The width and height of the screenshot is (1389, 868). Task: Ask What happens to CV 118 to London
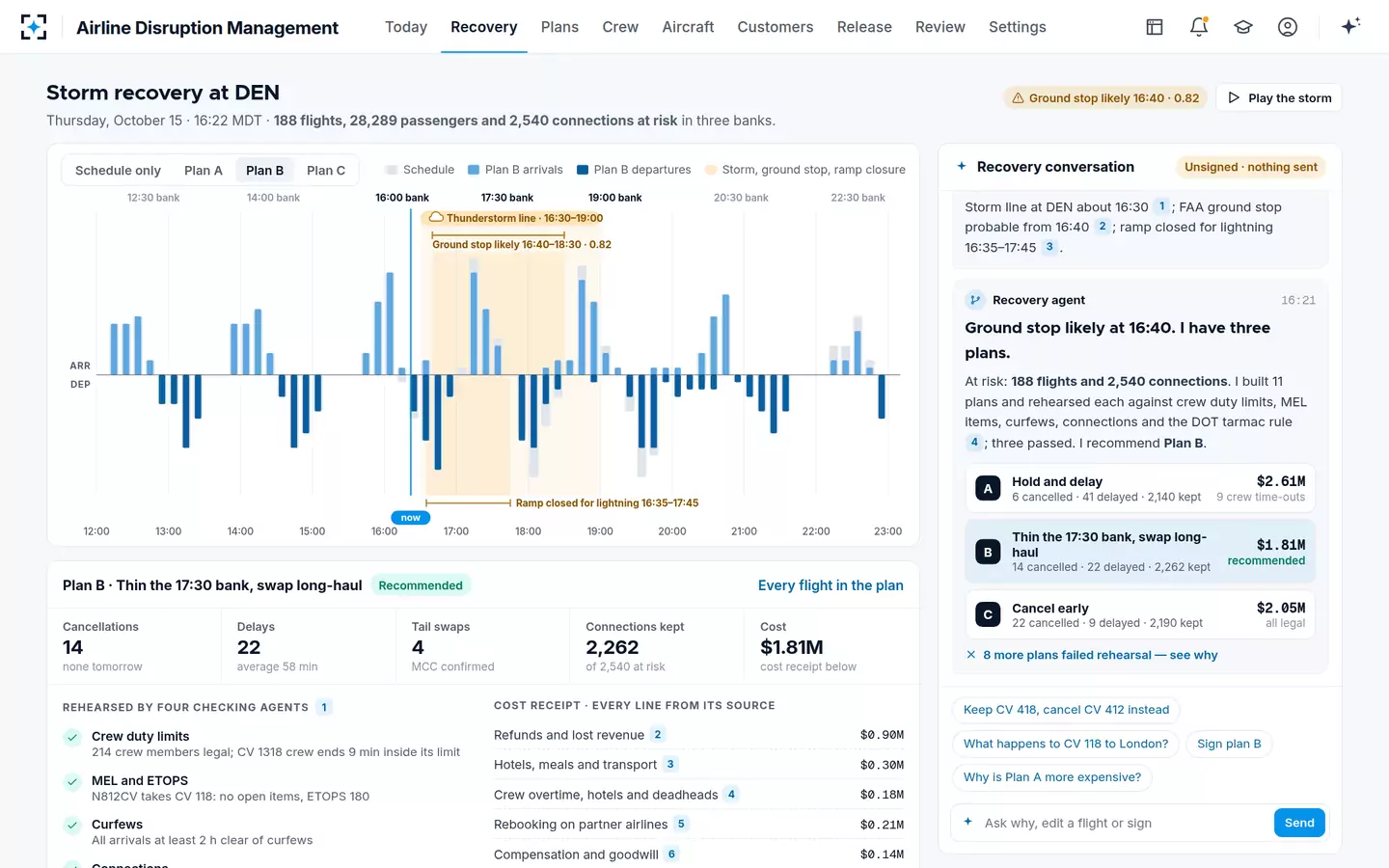1066,744
